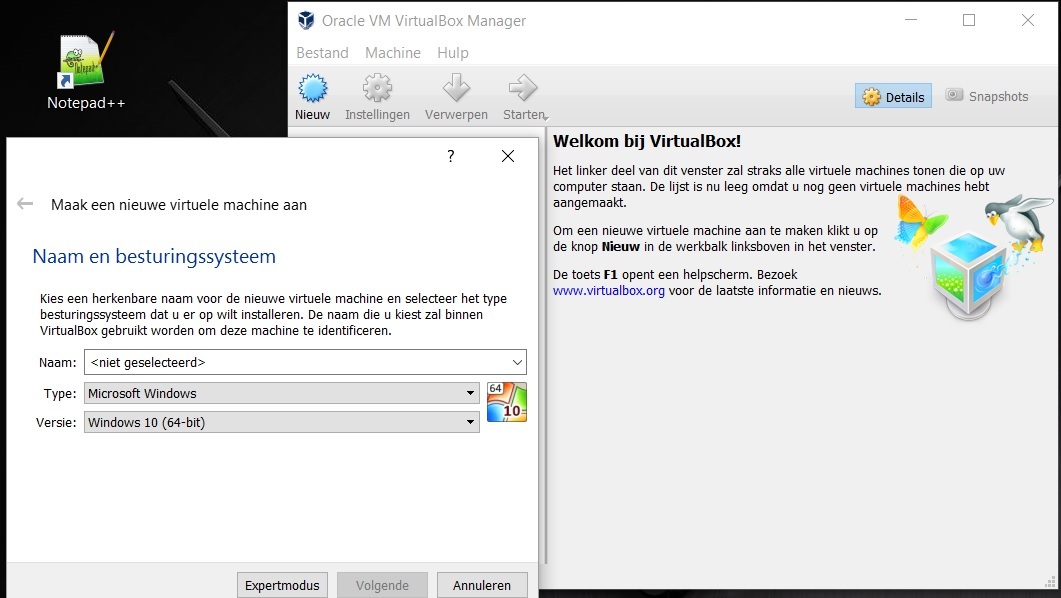Screen dimensions: 1061x598
Task: Open Notepad++ desktop shortcut
Action: (86, 72)
